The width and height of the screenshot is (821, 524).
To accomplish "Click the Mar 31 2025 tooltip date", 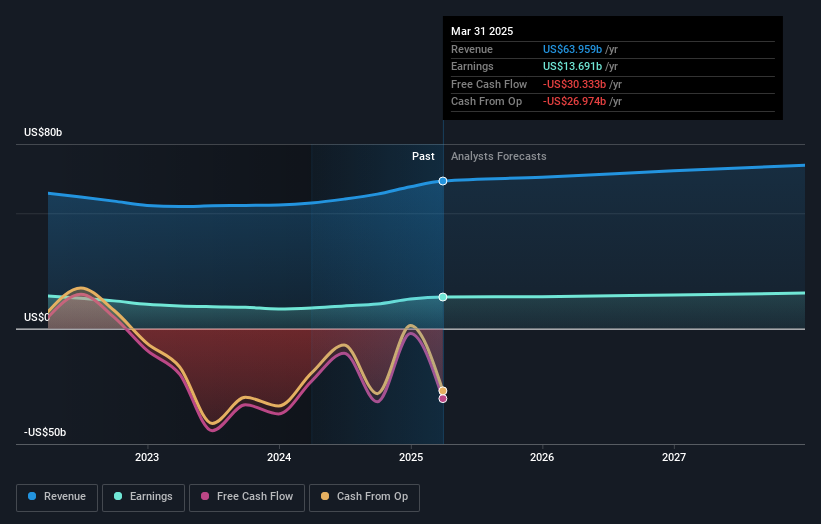I will [482, 31].
